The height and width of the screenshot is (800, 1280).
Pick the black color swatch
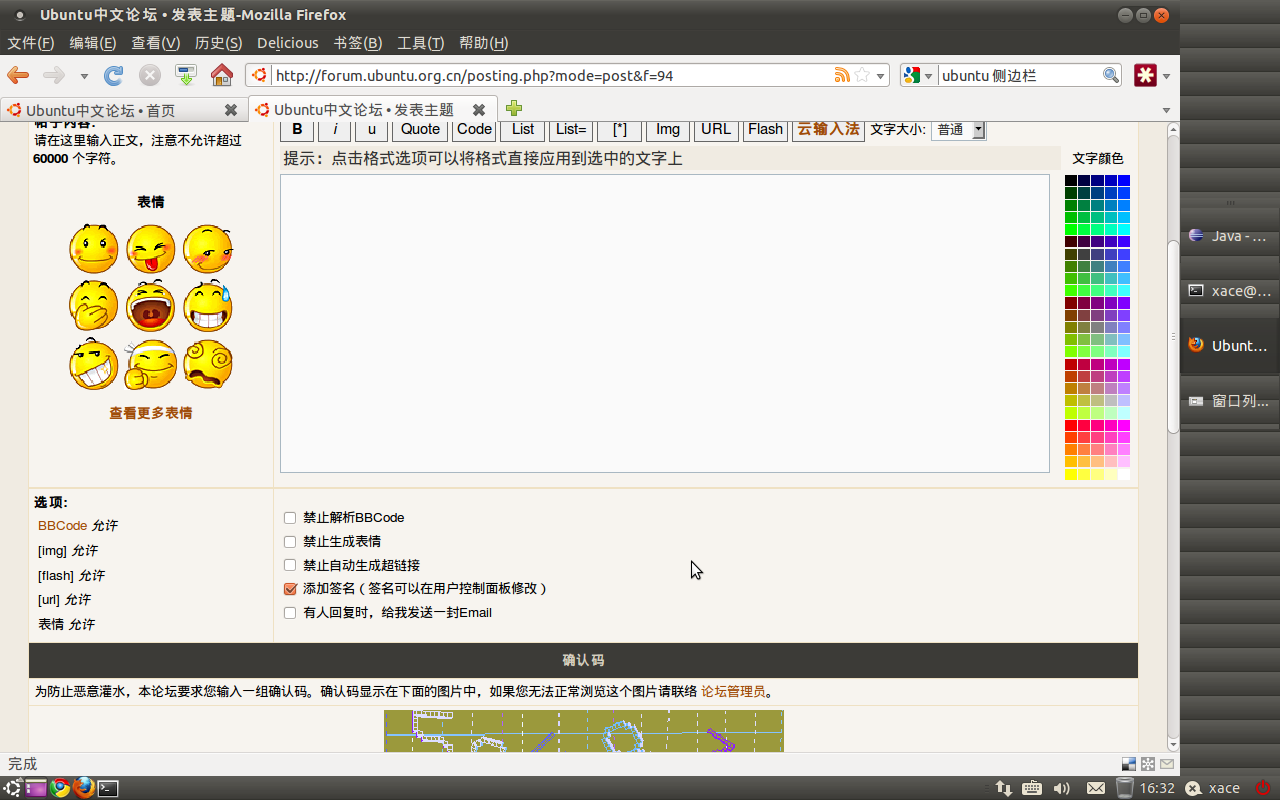click(x=1071, y=181)
